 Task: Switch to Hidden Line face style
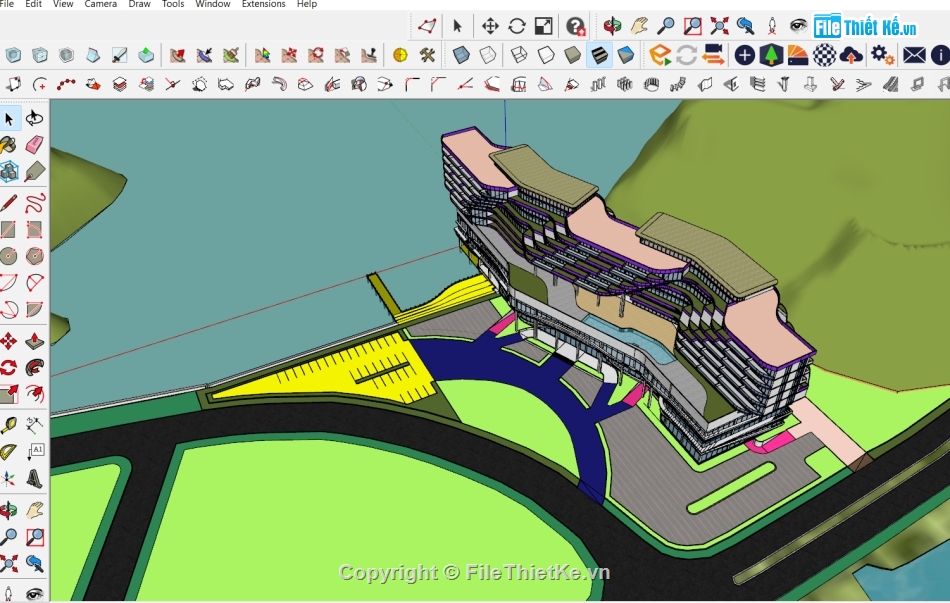click(545, 55)
